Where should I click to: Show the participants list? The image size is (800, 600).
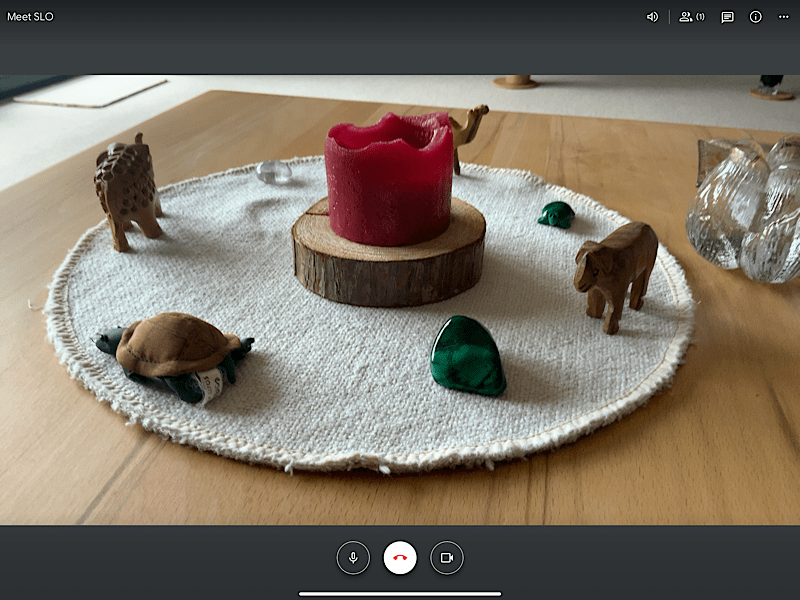[x=686, y=17]
